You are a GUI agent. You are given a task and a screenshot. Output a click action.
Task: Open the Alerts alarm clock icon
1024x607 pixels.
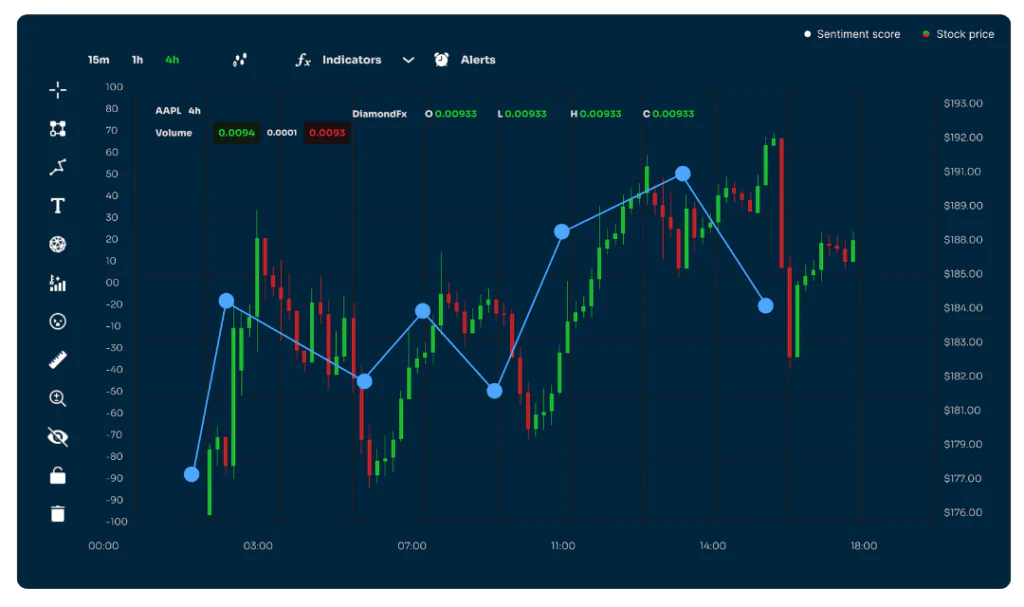pyautogui.click(x=441, y=59)
